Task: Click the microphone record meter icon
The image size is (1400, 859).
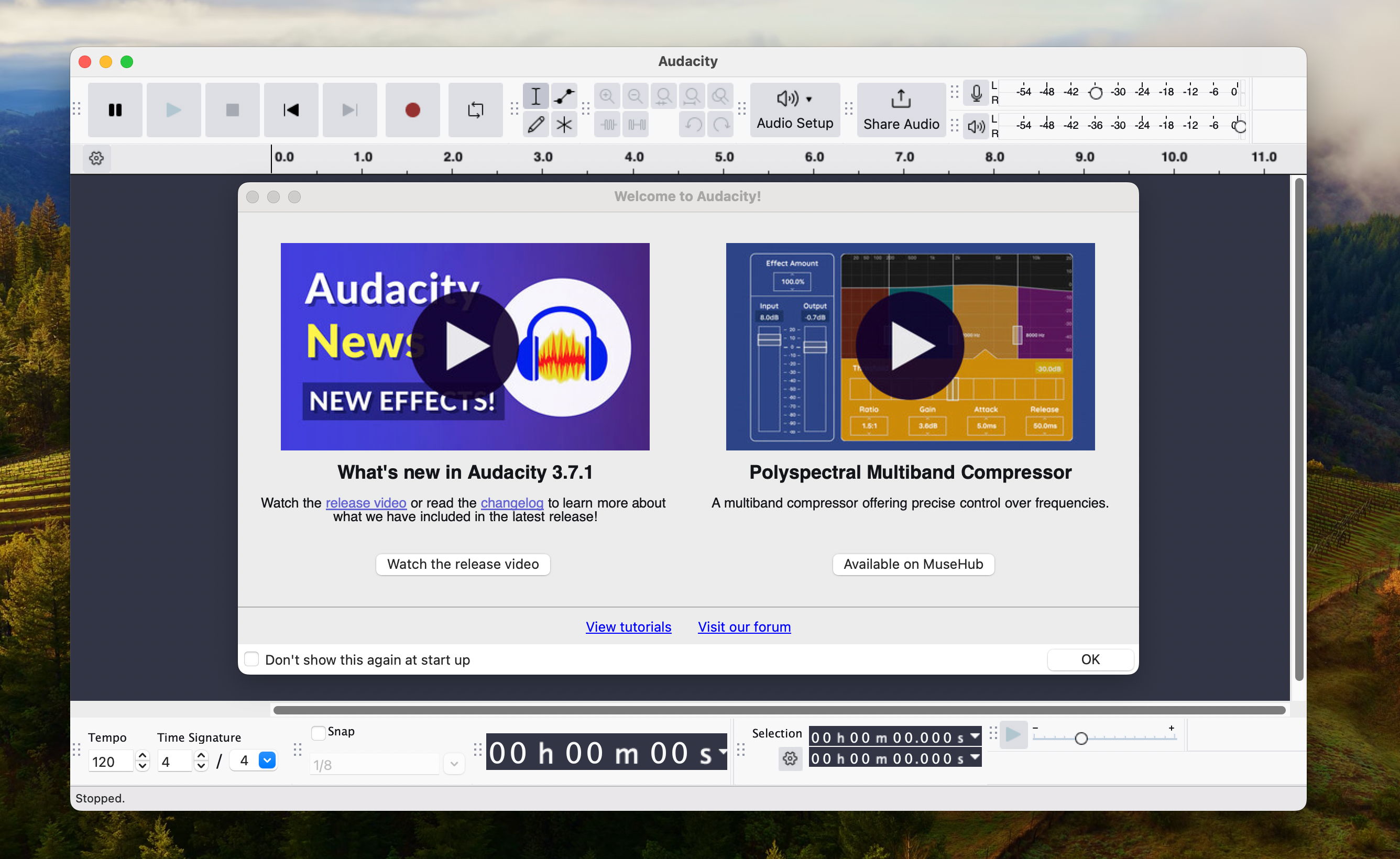Action: (x=976, y=93)
